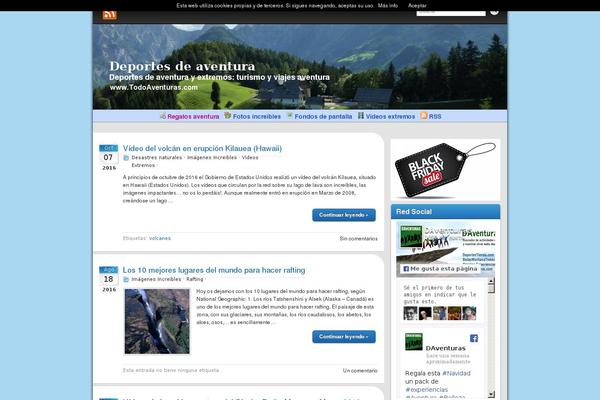Click 'Un comentario' on the rafting post
Viewport: 600px width, 400px height.
pos(360,371)
